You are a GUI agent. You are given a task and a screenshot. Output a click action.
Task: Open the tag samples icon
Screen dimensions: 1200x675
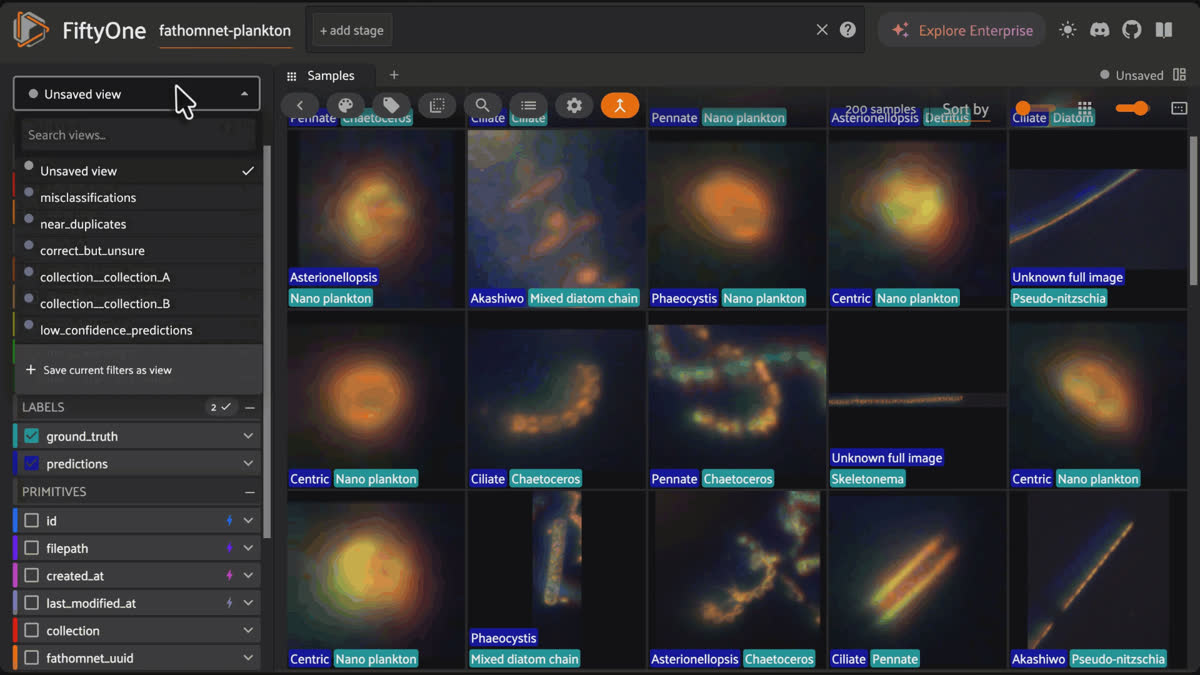[x=392, y=105]
